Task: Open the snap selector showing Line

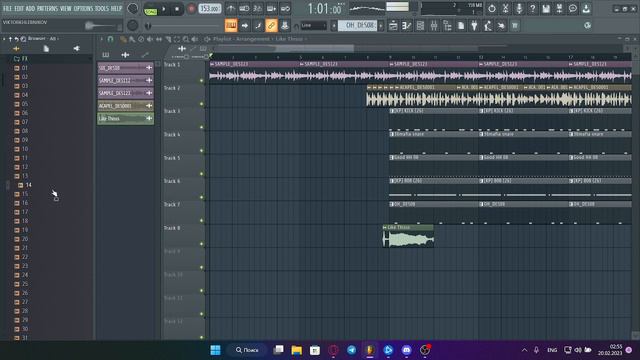Action: click(x=314, y=26)
